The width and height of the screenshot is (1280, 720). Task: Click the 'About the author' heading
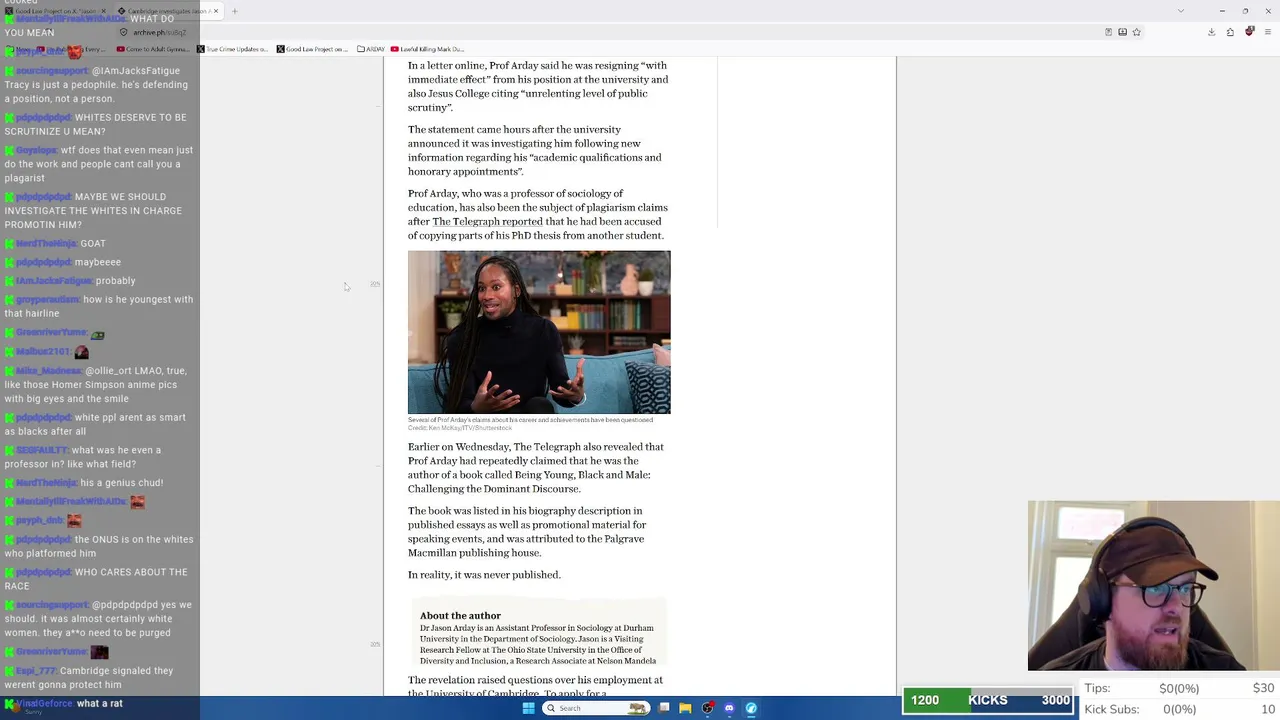pyautogui.click(x=460, y=616)
